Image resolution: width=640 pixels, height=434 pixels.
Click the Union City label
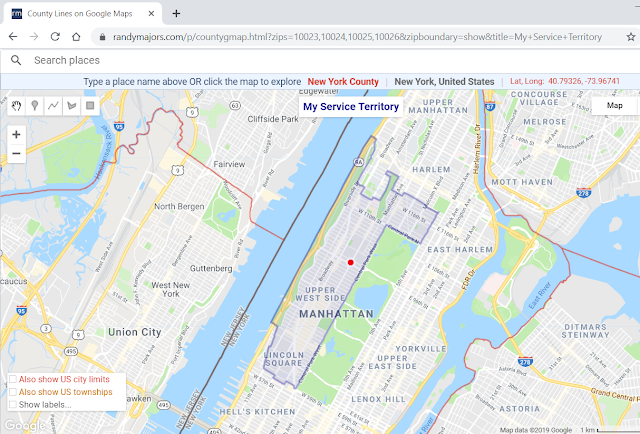(x=135, y=332)
